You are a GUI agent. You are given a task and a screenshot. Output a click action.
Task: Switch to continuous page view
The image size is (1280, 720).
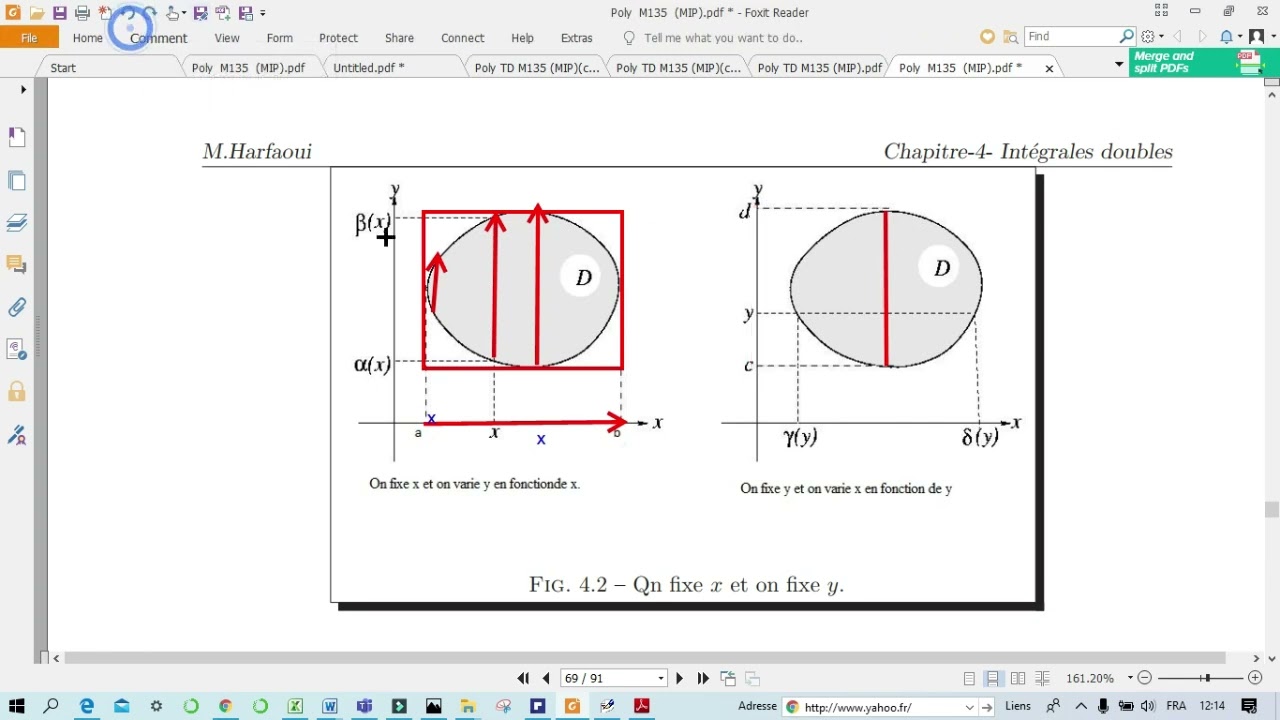tap(993, 678)
